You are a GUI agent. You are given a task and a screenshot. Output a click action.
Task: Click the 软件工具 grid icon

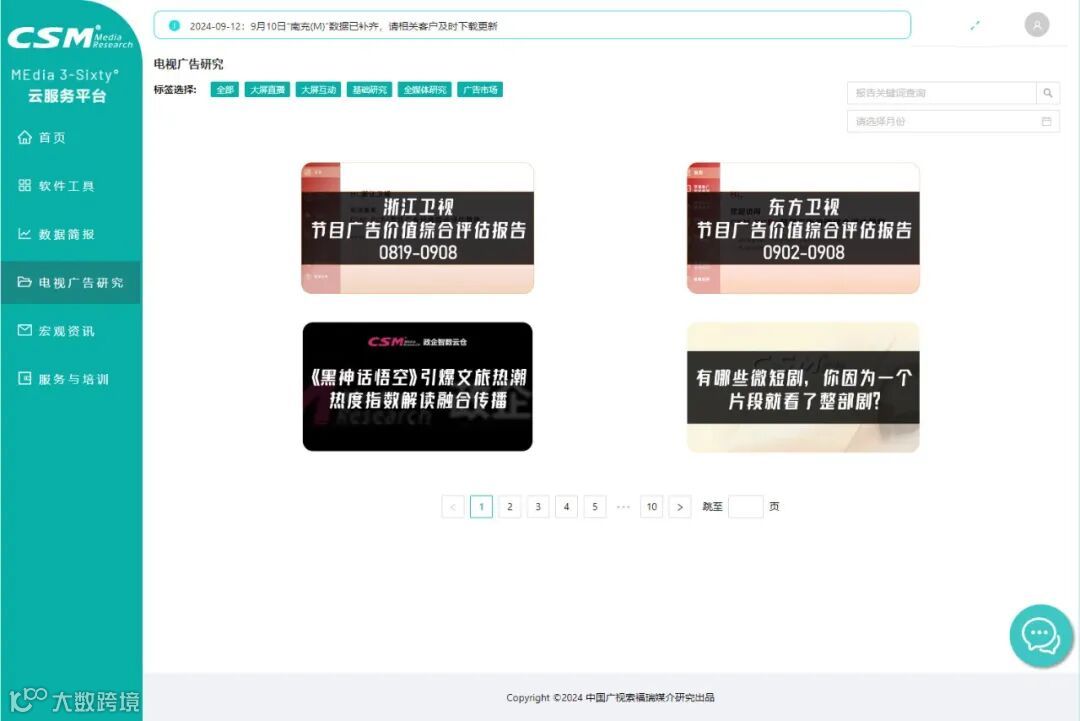pos(25,185)
